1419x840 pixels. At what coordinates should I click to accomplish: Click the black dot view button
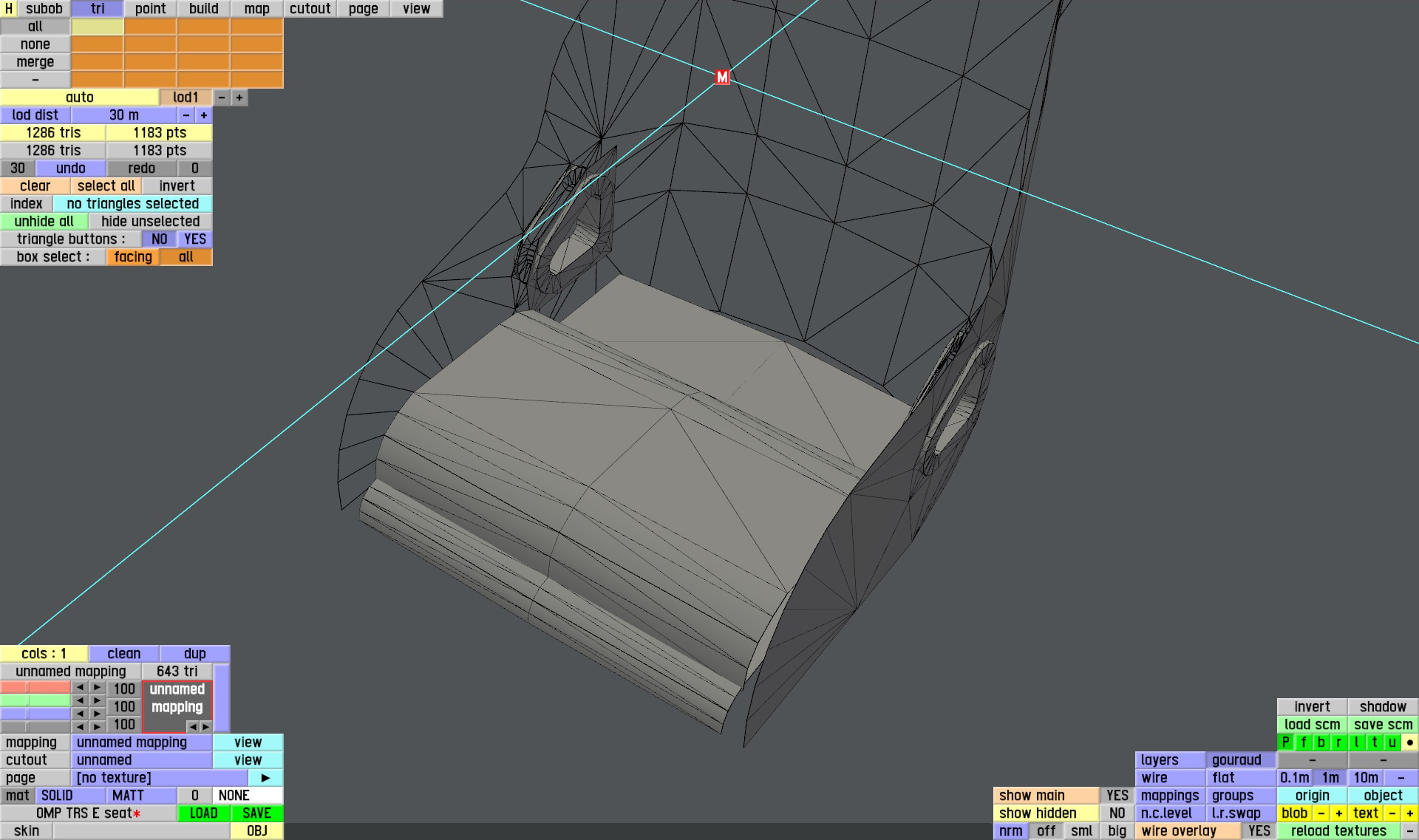point(1409,742)
